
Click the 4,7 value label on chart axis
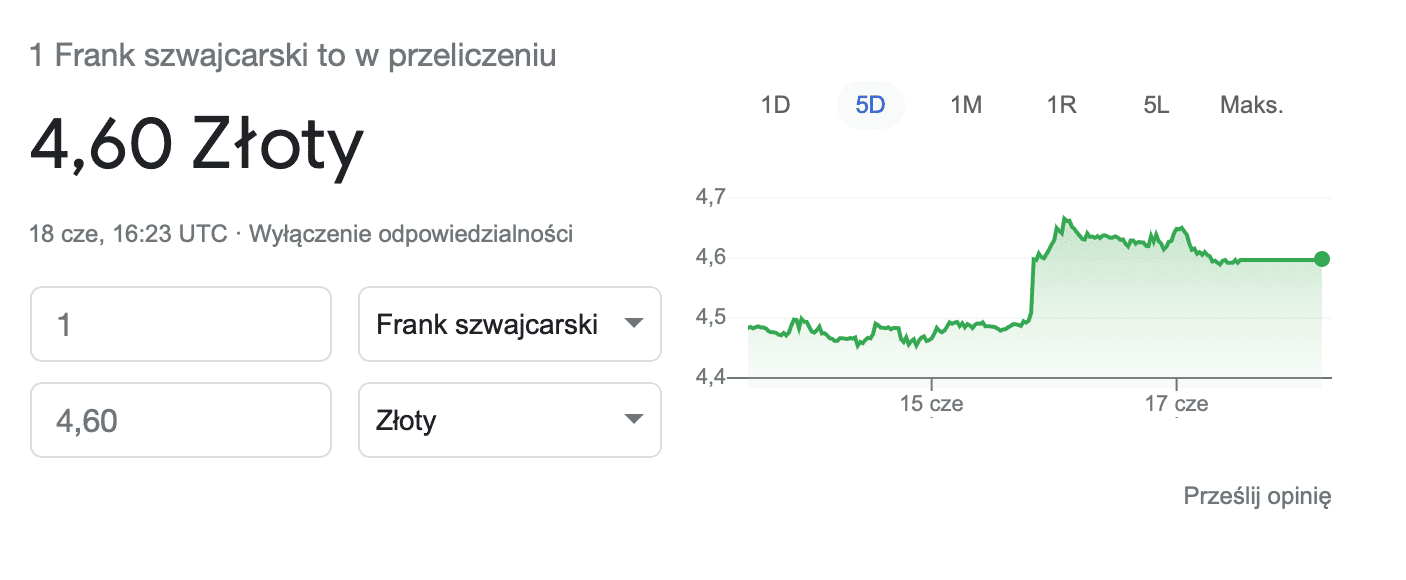click(710, 198)
